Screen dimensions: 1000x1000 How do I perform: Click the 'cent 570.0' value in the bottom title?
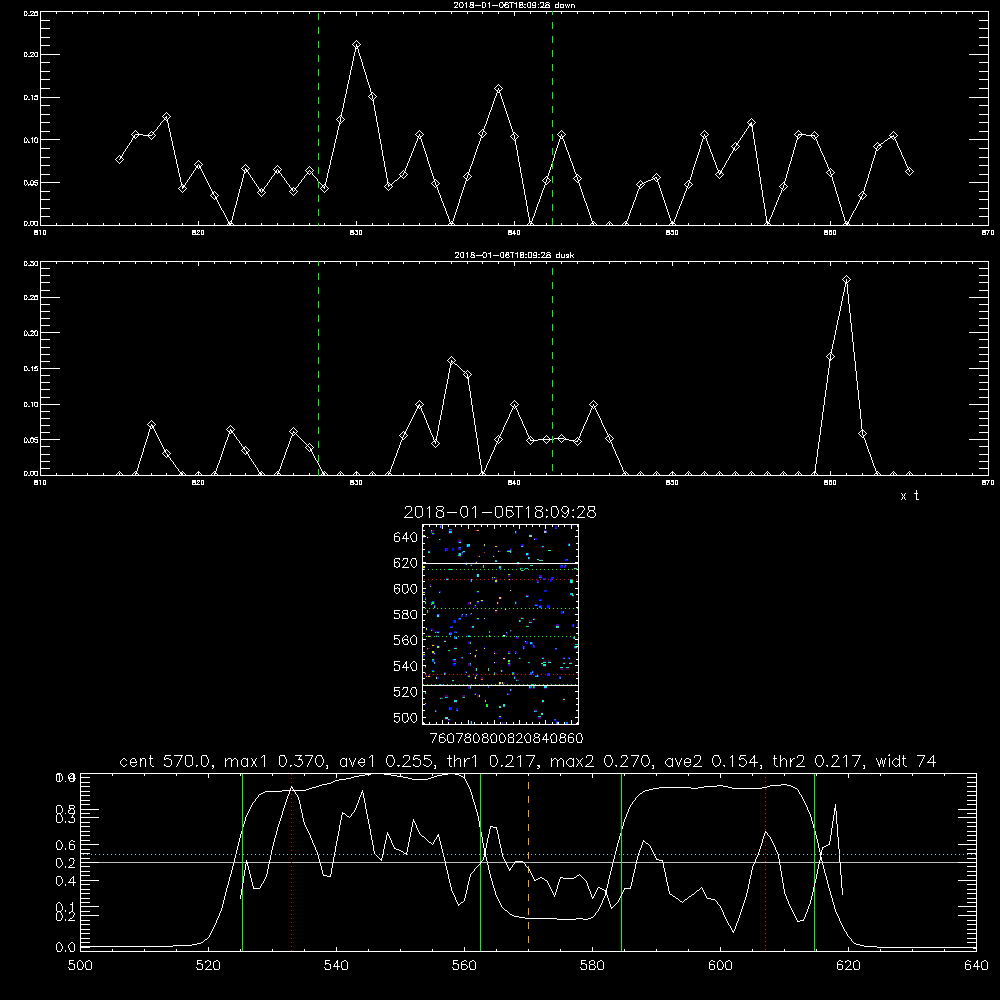tap(165, 761)
